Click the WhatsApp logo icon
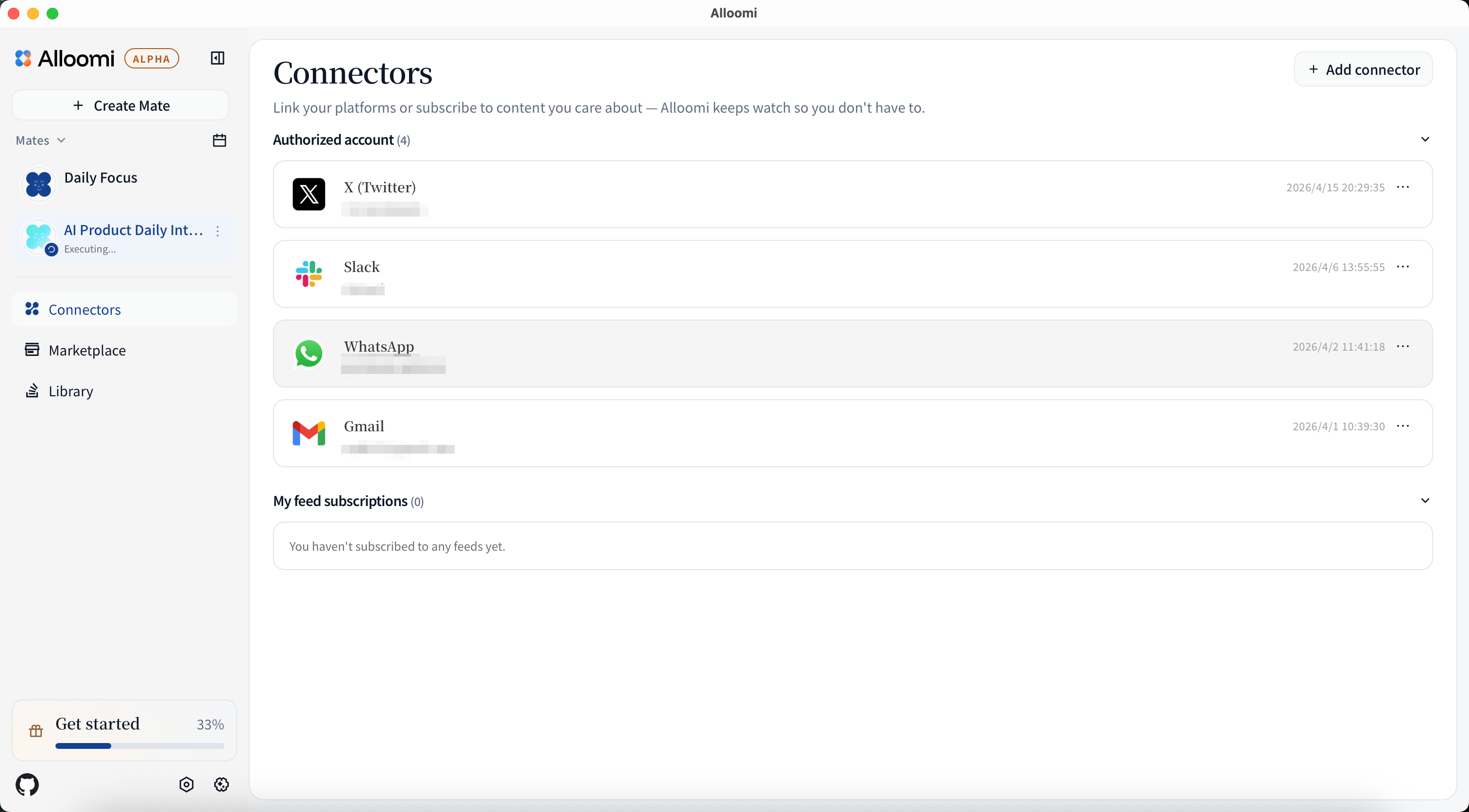This screenshot has height=812, width=1469. click(x=308, y=354)
